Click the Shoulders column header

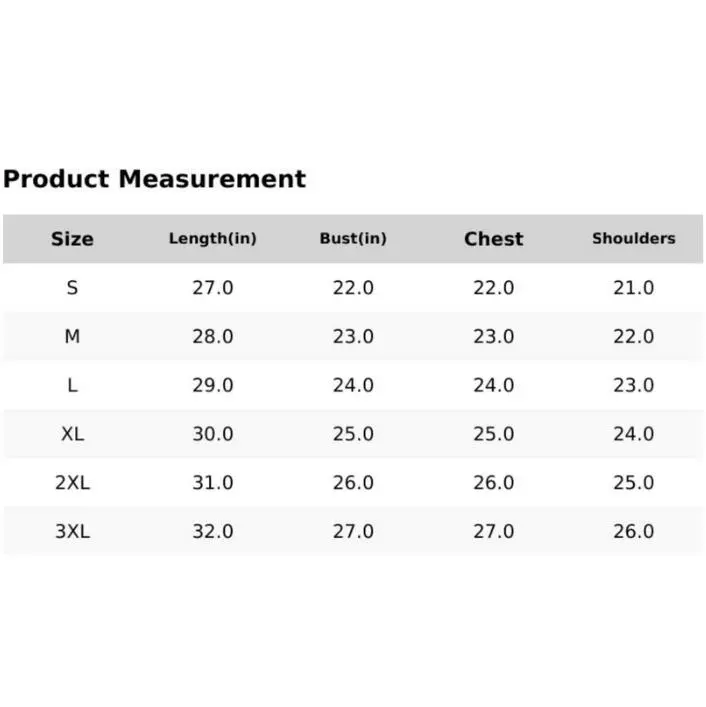[633, 239]
